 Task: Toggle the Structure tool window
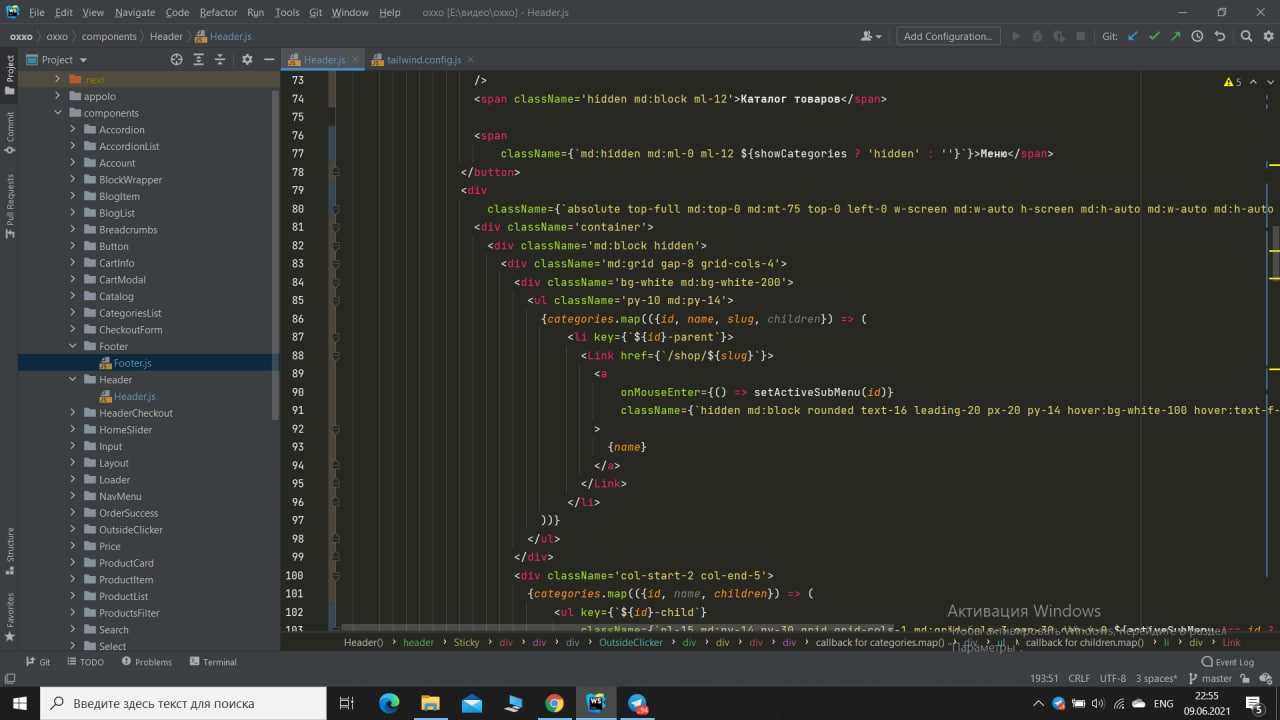[10, 549]
